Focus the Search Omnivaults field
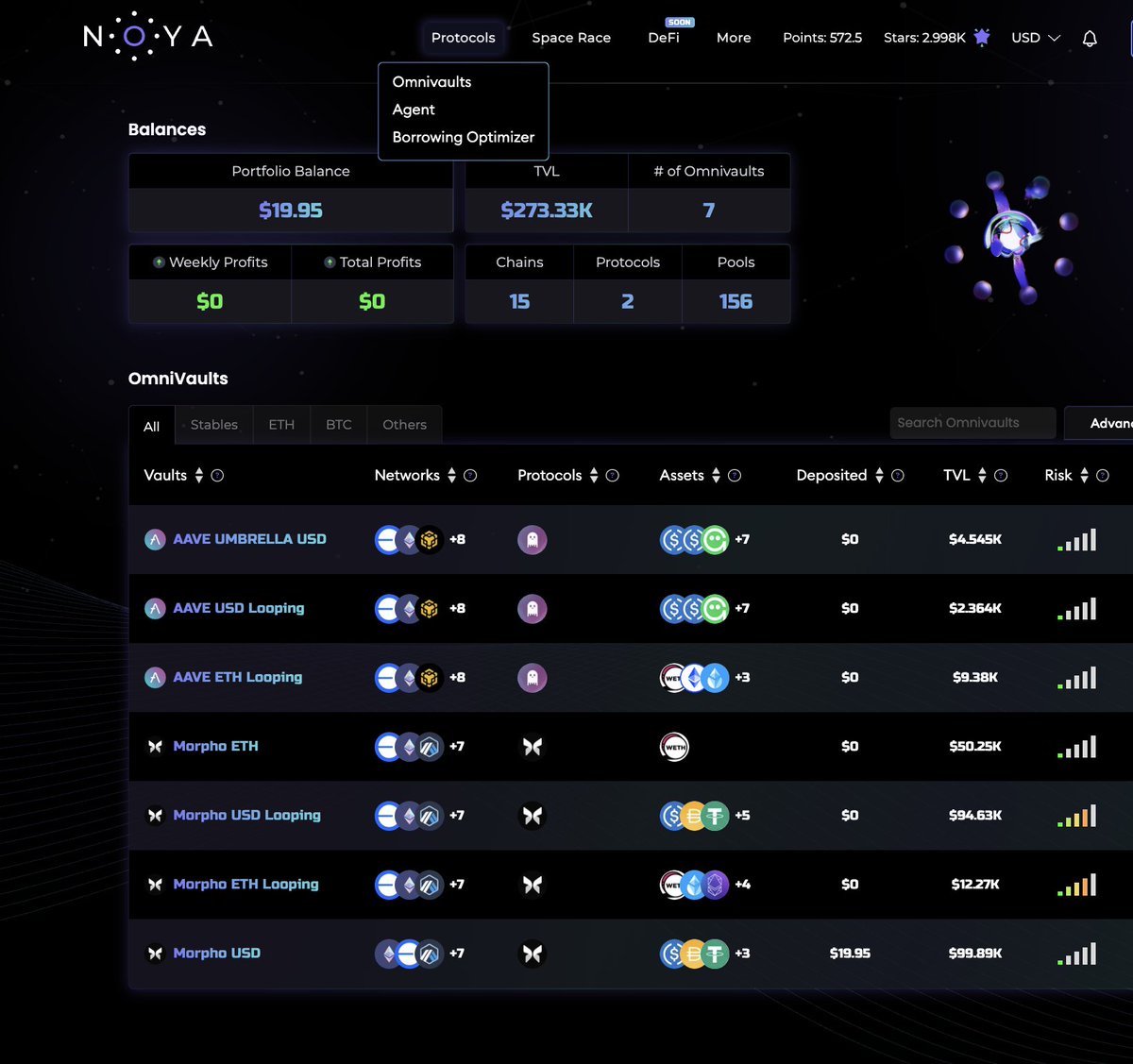 coord(972,423)
